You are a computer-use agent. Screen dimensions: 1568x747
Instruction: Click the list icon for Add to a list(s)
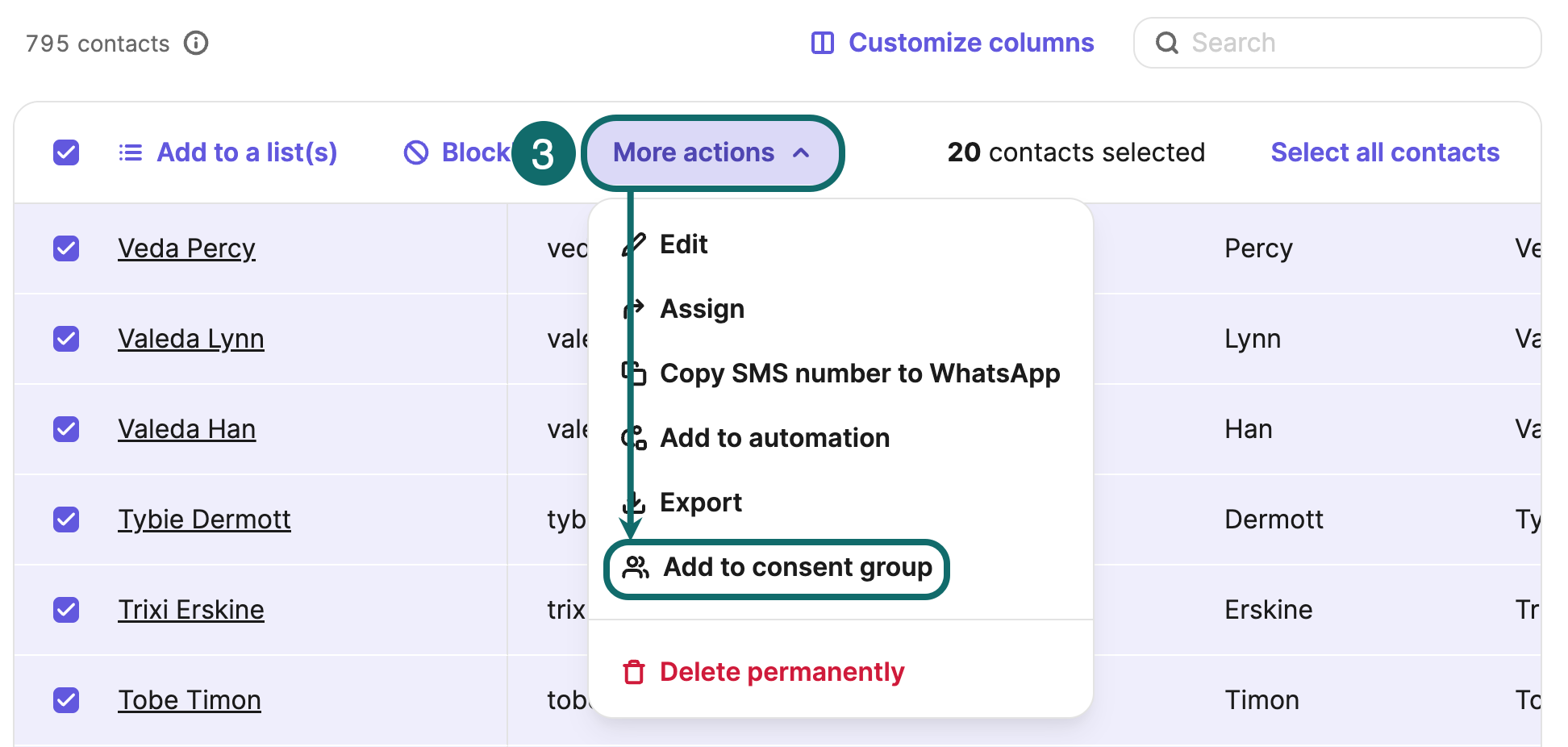click(131, 152)
